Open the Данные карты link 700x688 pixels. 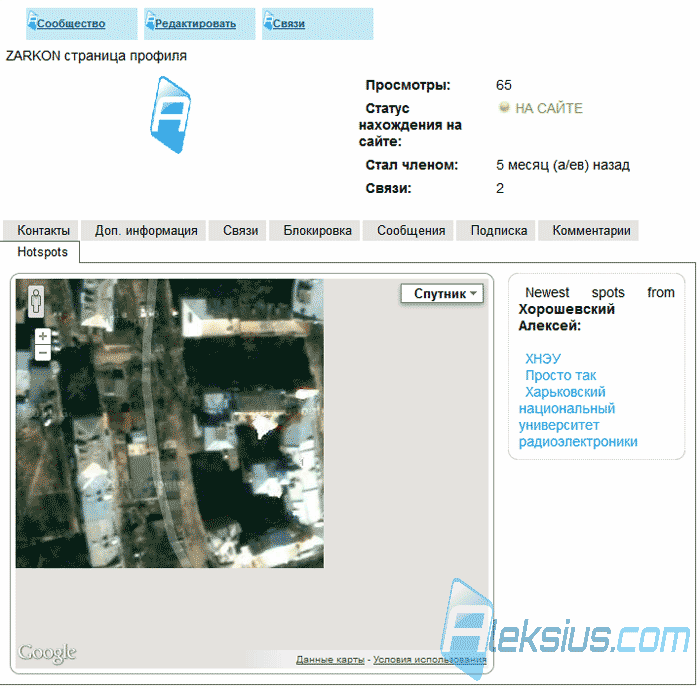pos(330,659)
